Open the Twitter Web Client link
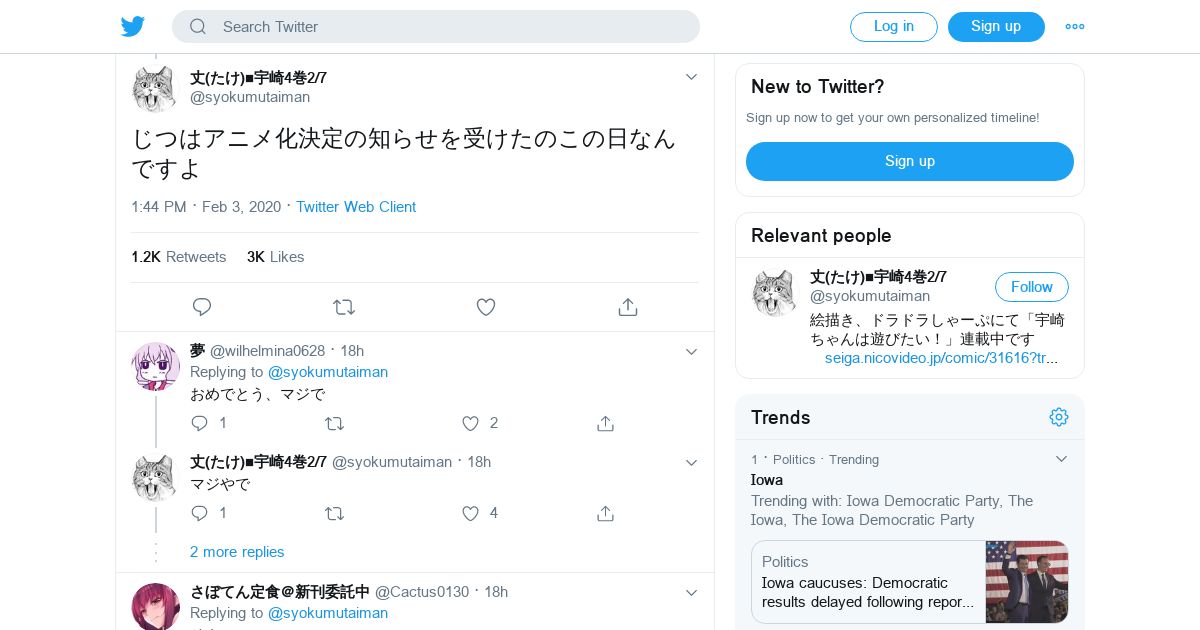The width and height of the screenshot is (1200, 630). pos(356,207)
